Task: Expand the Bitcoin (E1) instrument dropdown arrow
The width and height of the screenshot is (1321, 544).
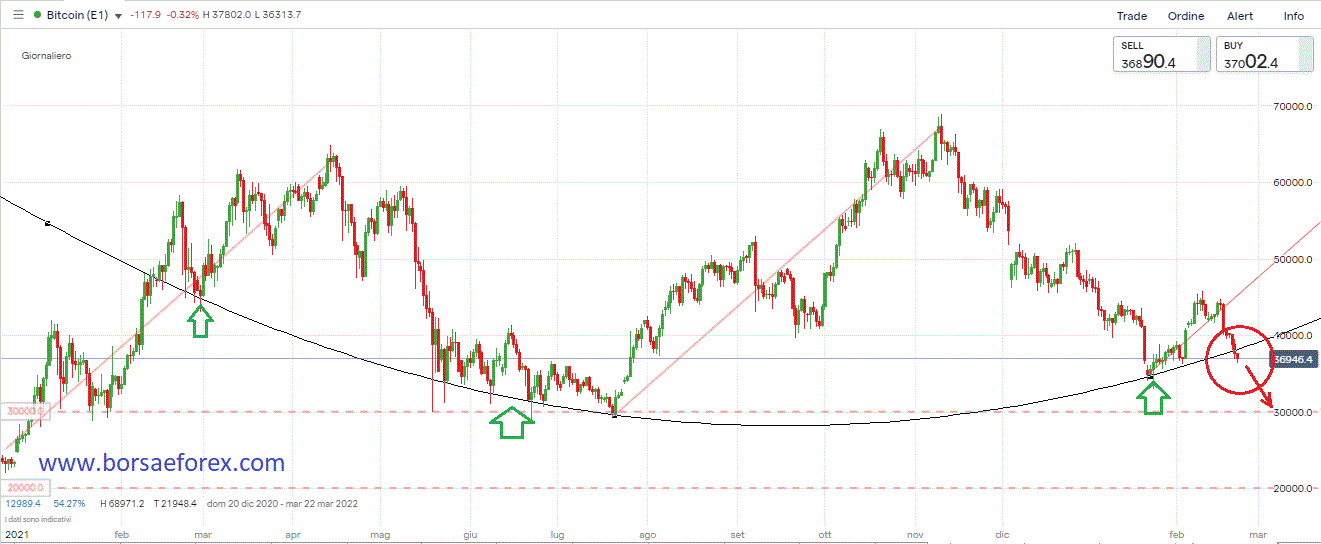Action: [119, 17]
